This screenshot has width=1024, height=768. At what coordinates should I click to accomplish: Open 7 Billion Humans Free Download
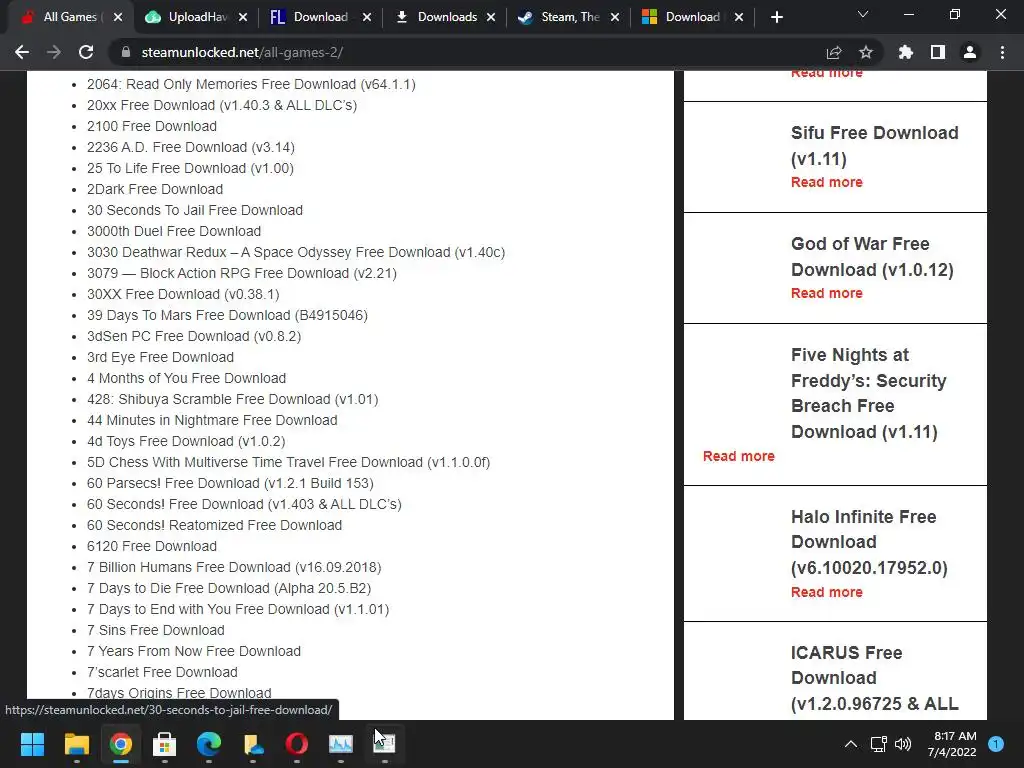click(x=234, y=567)
